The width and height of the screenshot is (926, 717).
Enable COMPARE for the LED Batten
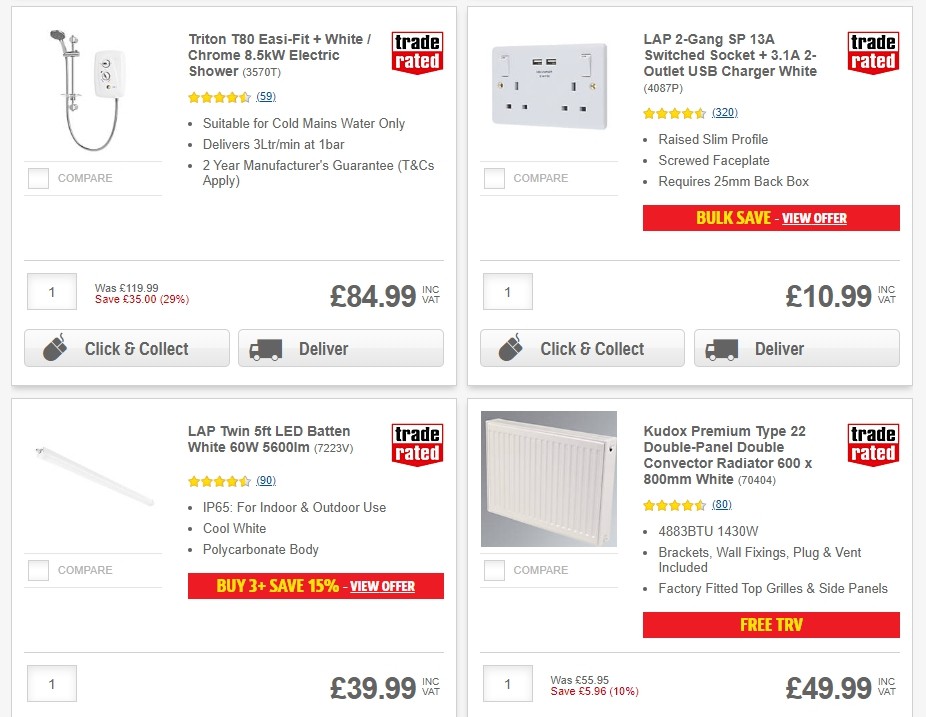click(38, 570)
